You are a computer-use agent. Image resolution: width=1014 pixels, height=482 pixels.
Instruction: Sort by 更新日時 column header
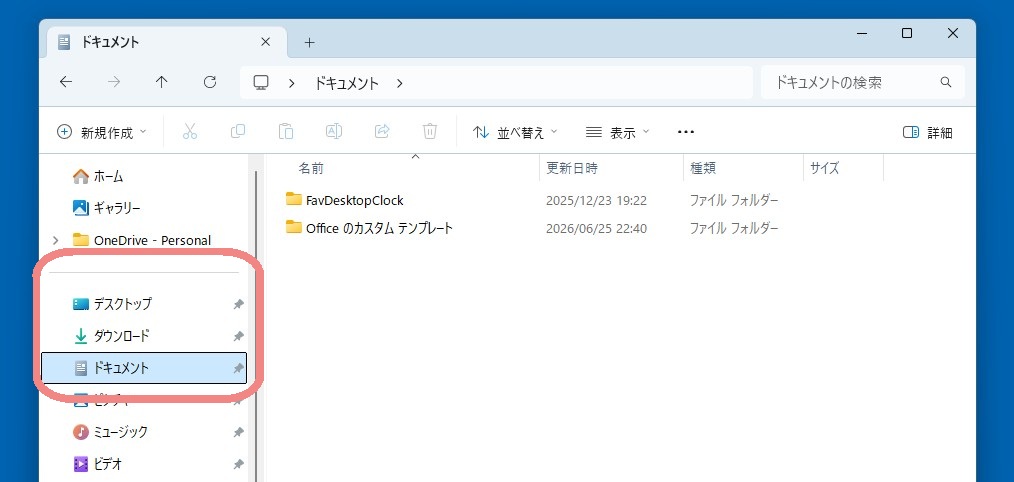[x=572, y=168]
